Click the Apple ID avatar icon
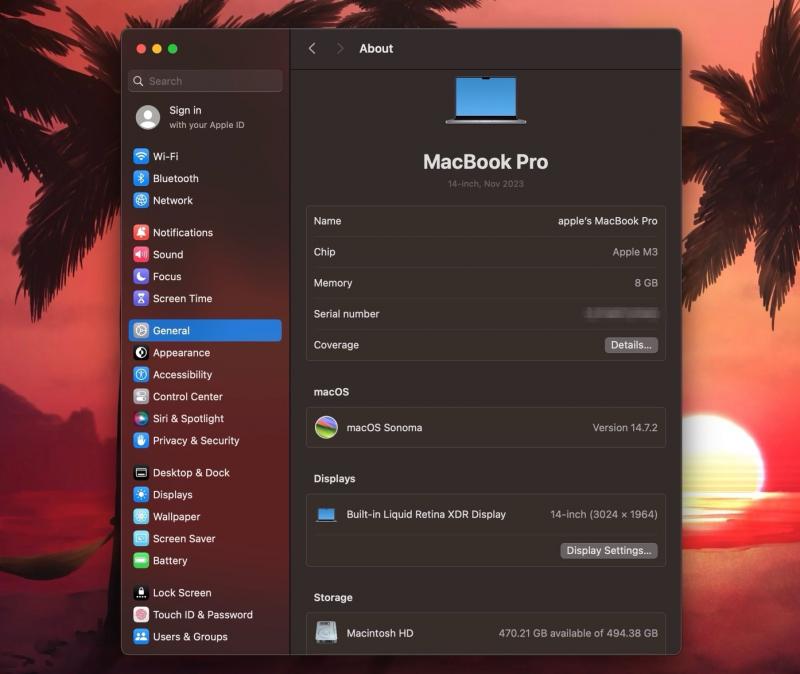 [x=148, y=117]
